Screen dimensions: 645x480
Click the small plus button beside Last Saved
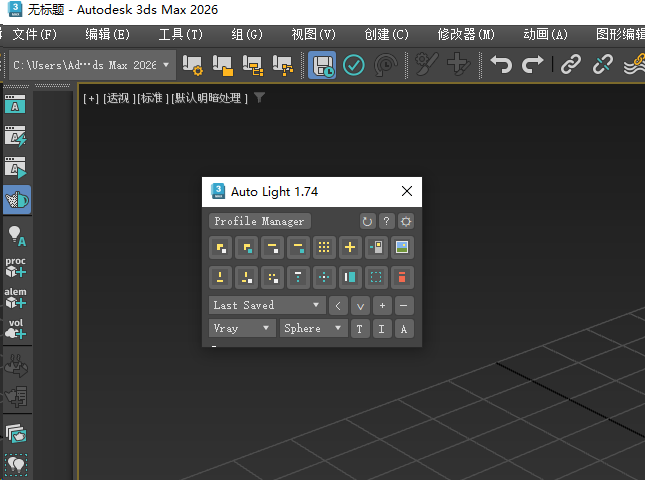point(382,306)
